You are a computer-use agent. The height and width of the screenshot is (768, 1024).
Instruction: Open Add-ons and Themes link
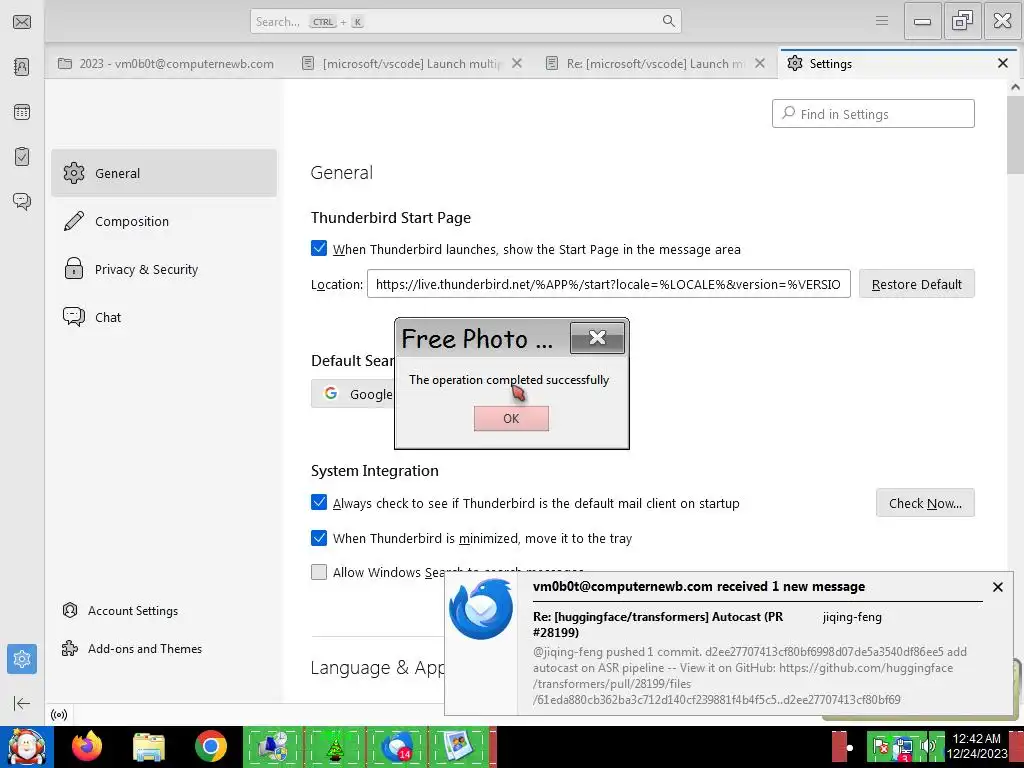point(132,648)
